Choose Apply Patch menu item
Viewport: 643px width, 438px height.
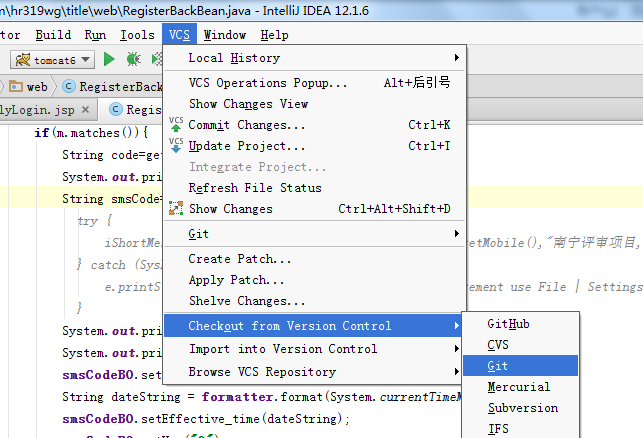pyautogui.click(x=314, y=280)
